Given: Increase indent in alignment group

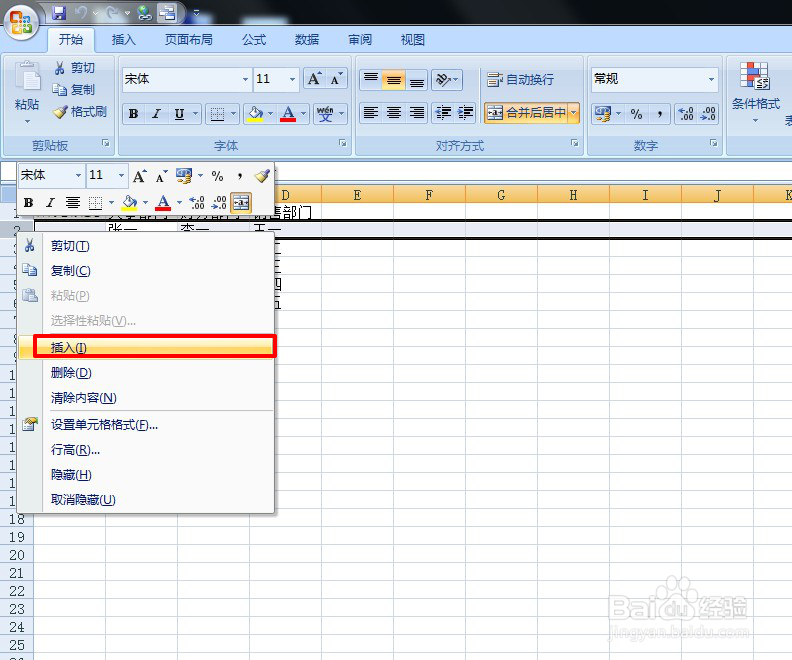Looking at the screenshot, I should pos(465,113).
